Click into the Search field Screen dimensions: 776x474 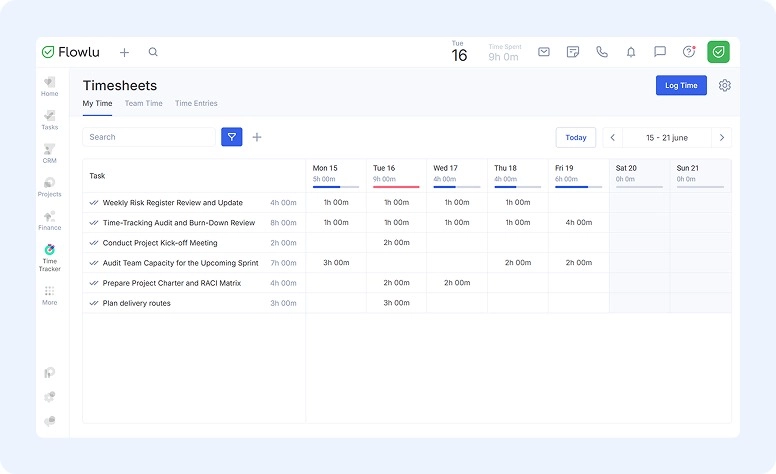pyautogui.click(x=149, y=137)
